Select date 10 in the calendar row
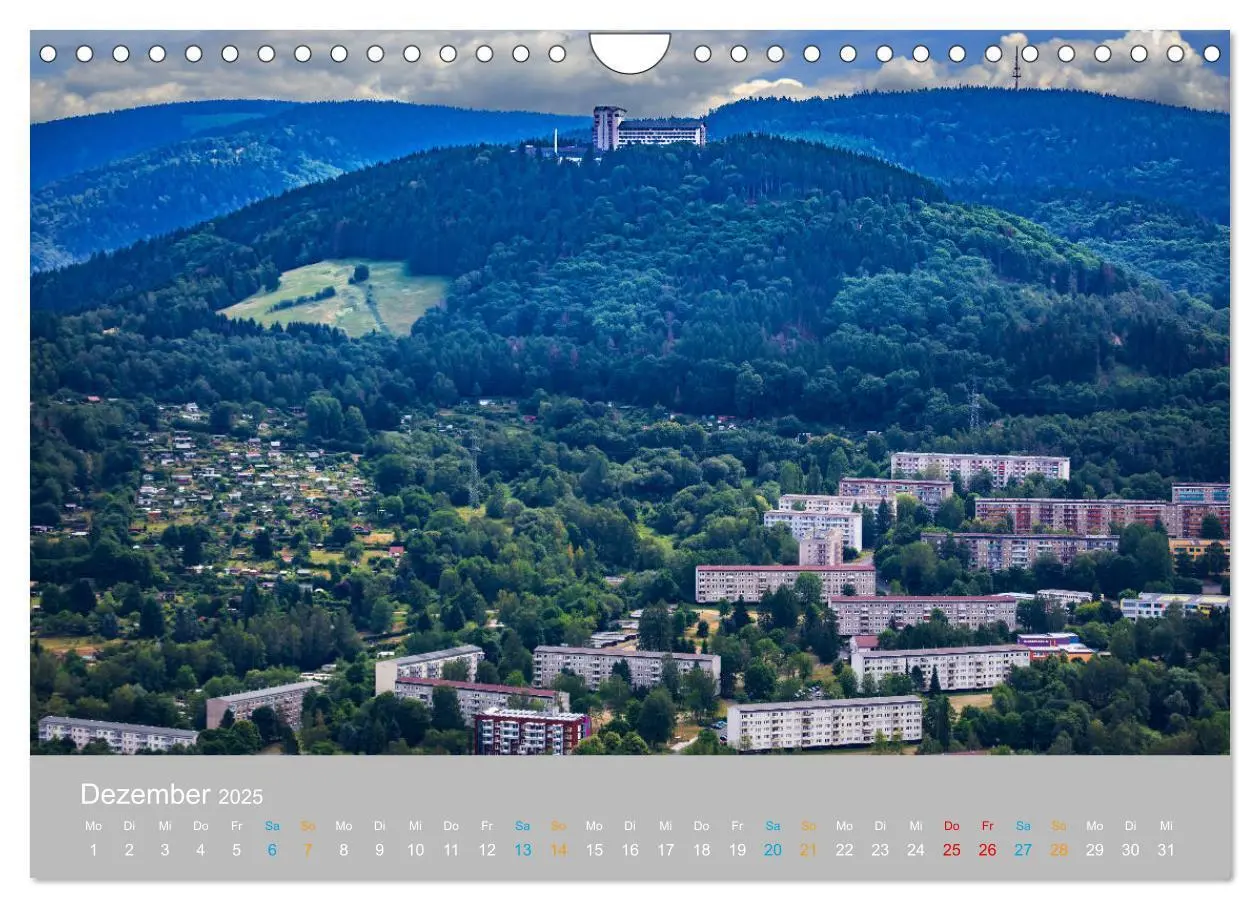This screenshot has height=908, width=1260. [415, 850]
